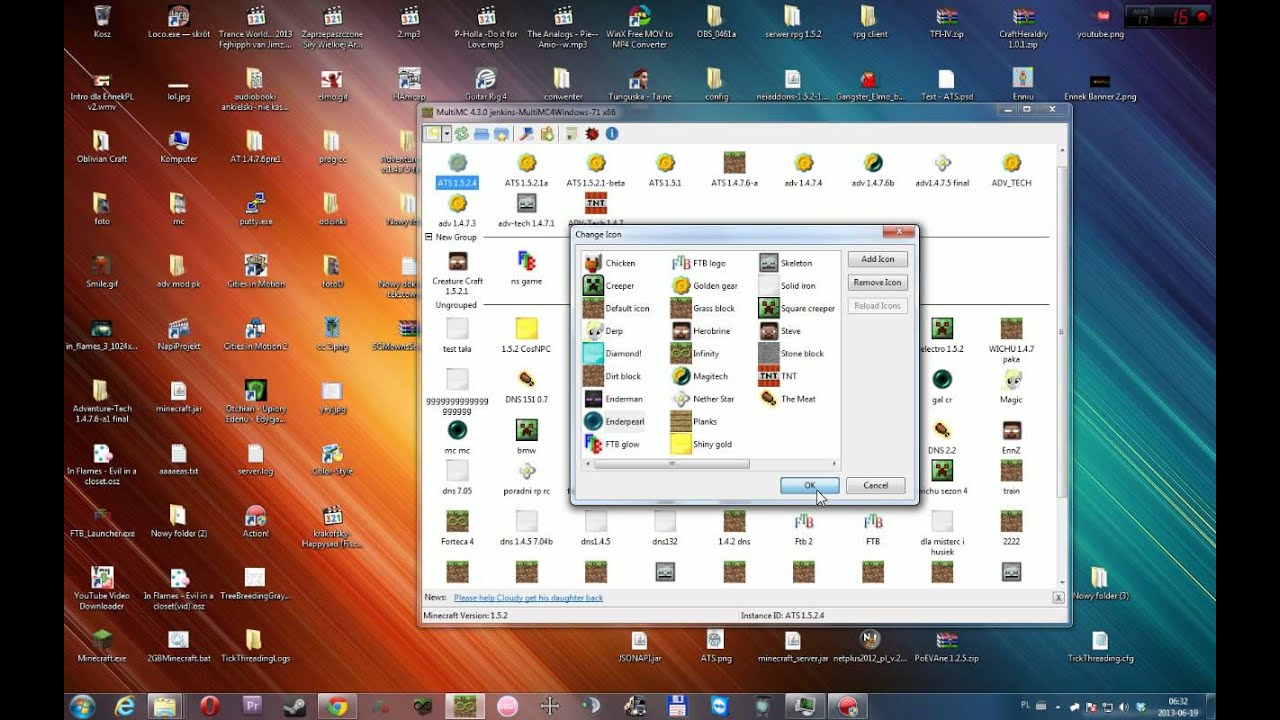The image size is (1280, 720).
Task: Click the Add Icon button
Action: 878,259
